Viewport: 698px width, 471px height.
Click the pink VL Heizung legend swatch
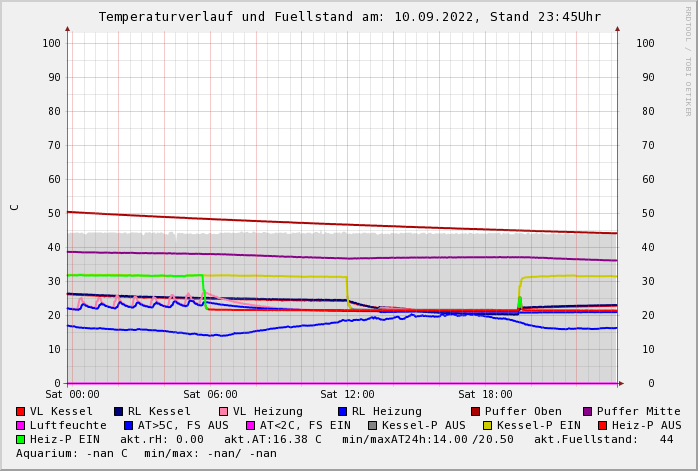tap(223, 412)
